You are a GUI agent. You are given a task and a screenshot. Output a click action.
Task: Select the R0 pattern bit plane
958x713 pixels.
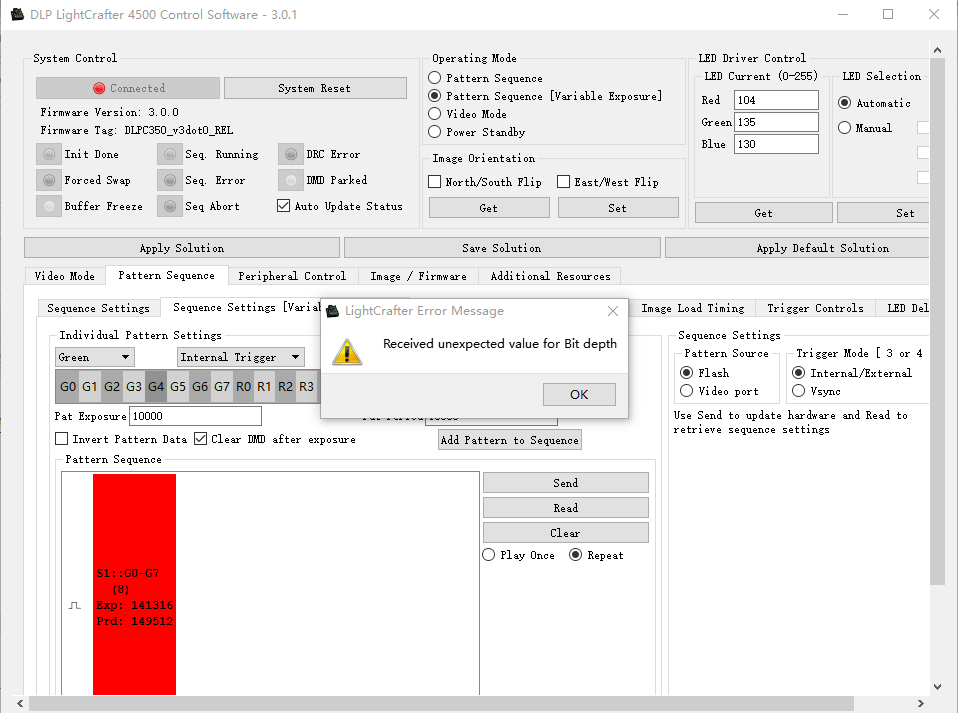(243, 387)
